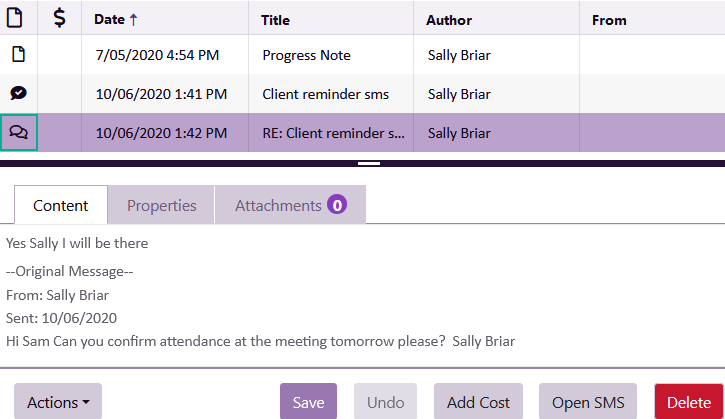Click the Author column header

coord(449,19)
